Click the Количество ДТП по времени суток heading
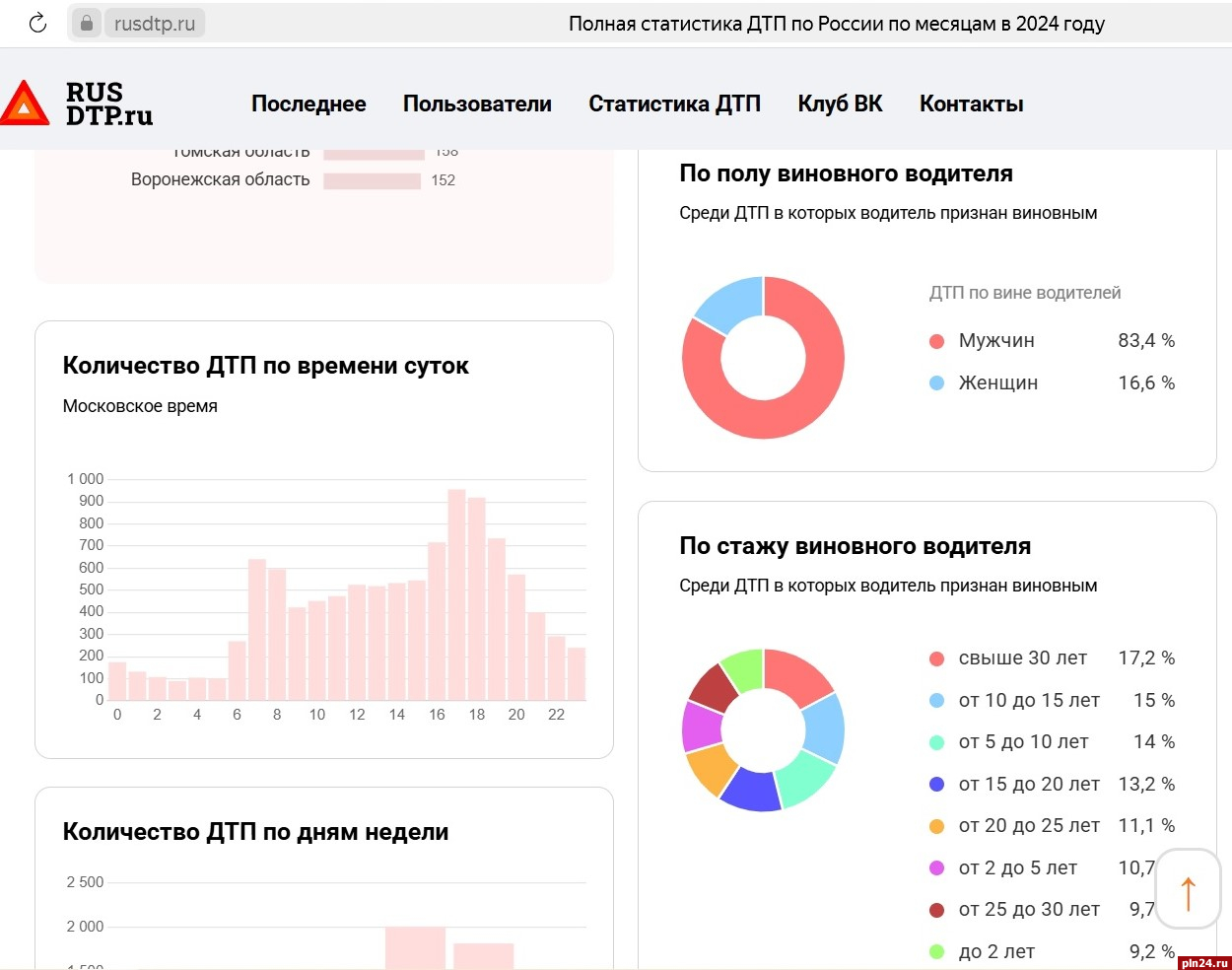The width and height of the screenshot is (1232, 970). point(265,366)
